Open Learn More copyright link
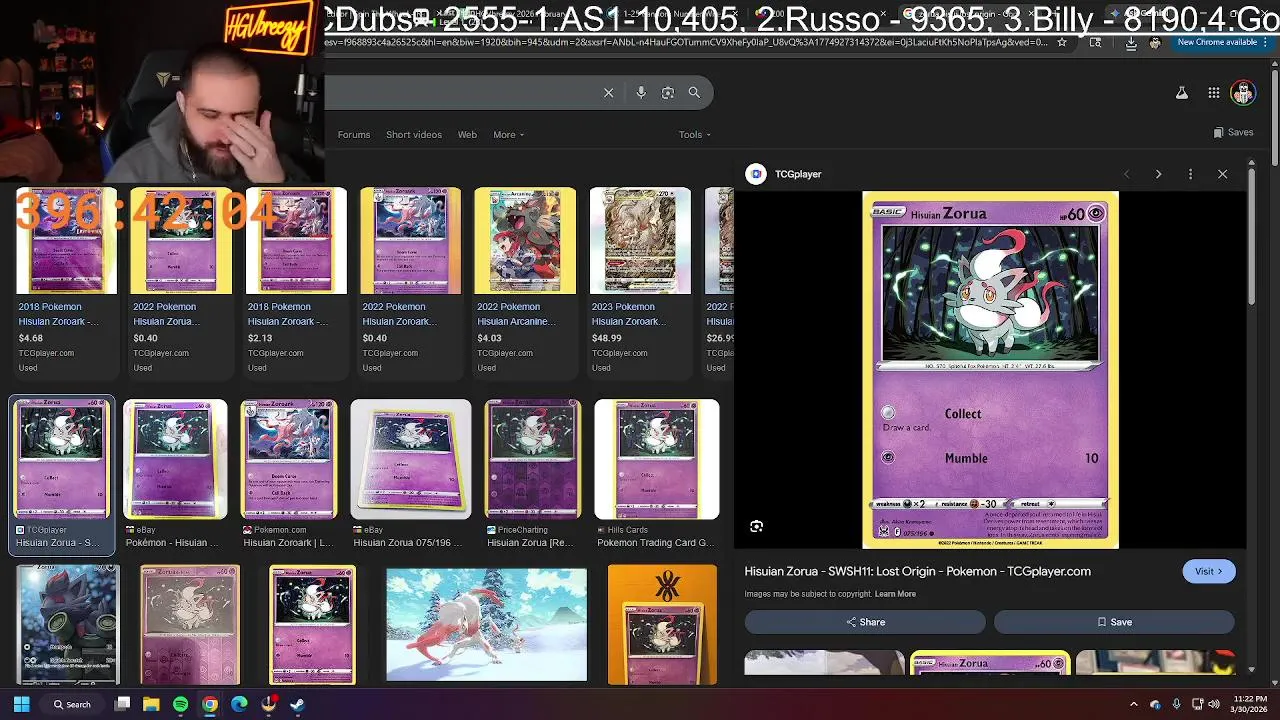1280x720 pixels. tap(895, 594)
